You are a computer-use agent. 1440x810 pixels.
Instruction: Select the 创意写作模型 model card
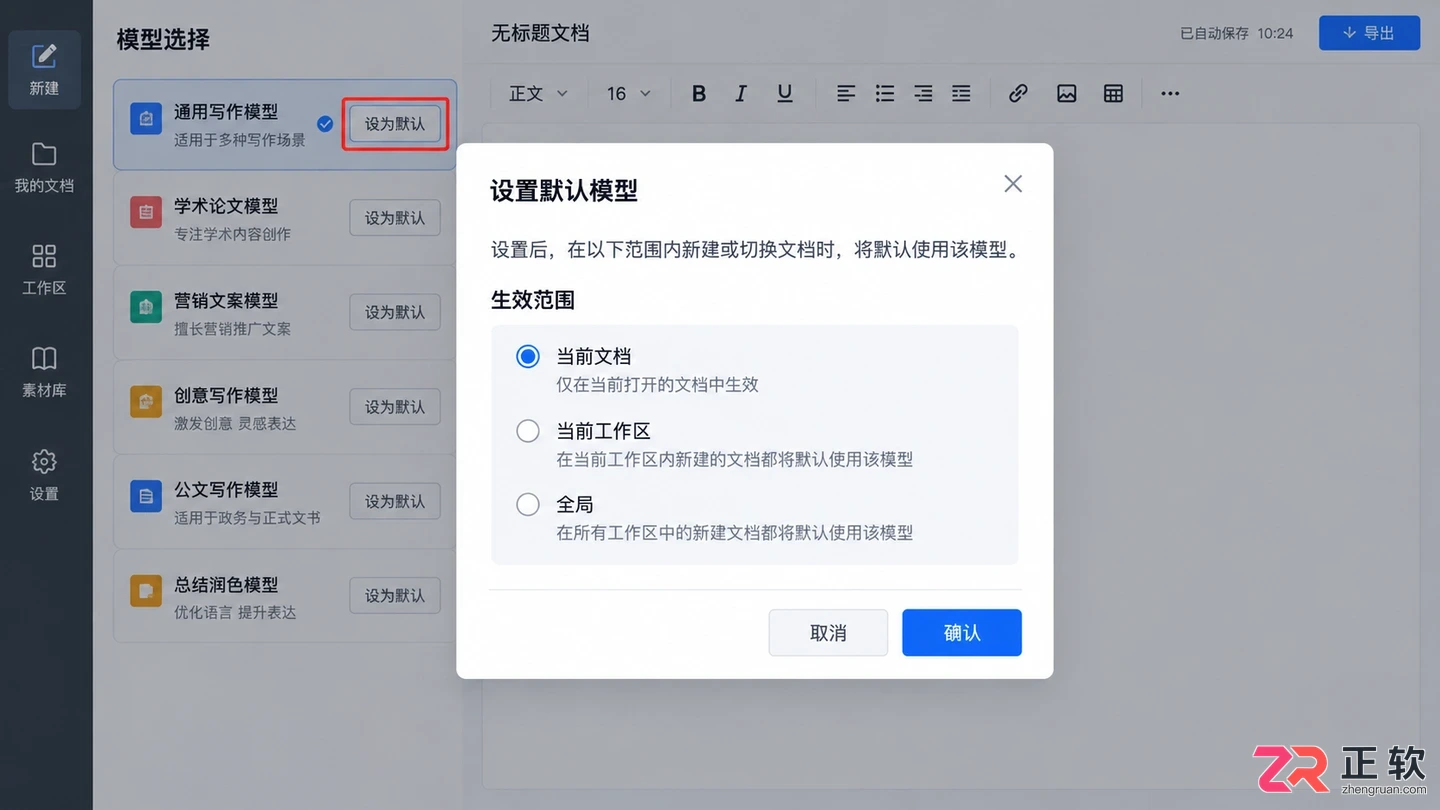pyautogui.click(x=285, y=407)
